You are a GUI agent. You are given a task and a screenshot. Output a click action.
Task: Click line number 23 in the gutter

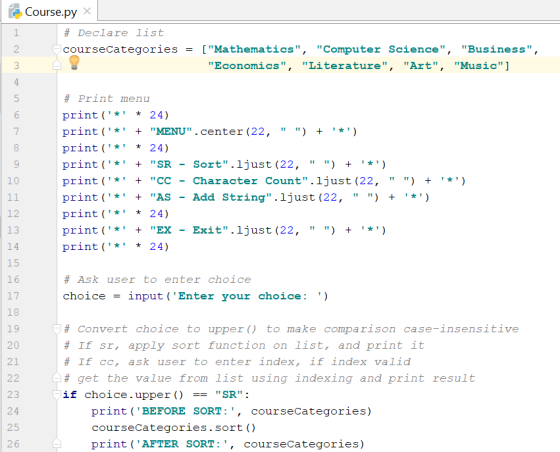(x=13, y=395)
